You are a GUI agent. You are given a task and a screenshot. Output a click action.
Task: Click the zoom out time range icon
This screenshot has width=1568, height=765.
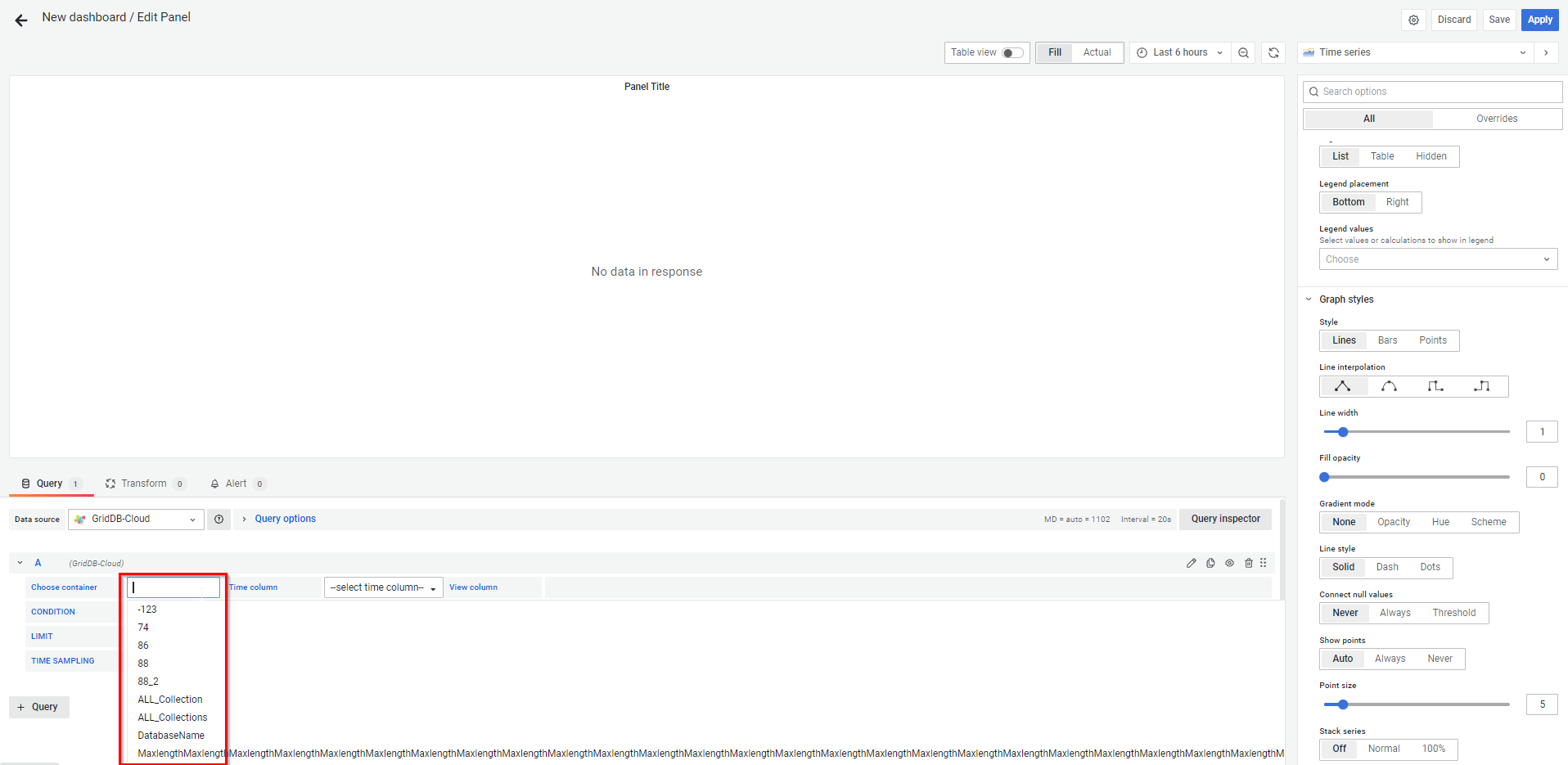(1243, 52)
